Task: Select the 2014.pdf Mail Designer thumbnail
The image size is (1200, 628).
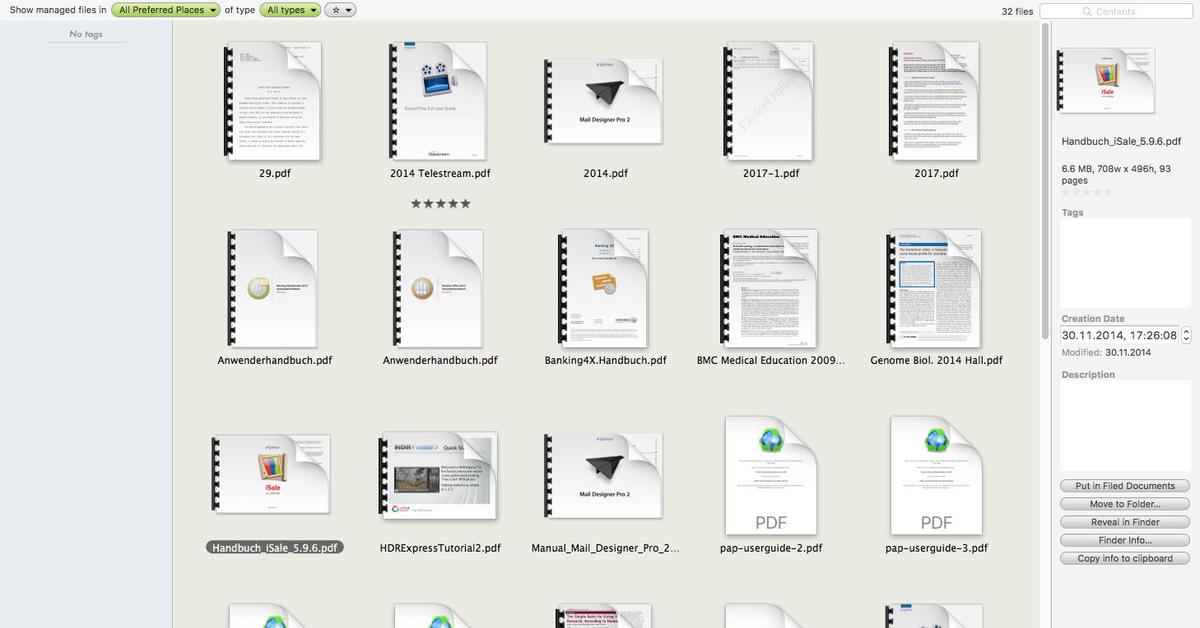Action: [x=605, y=101]
